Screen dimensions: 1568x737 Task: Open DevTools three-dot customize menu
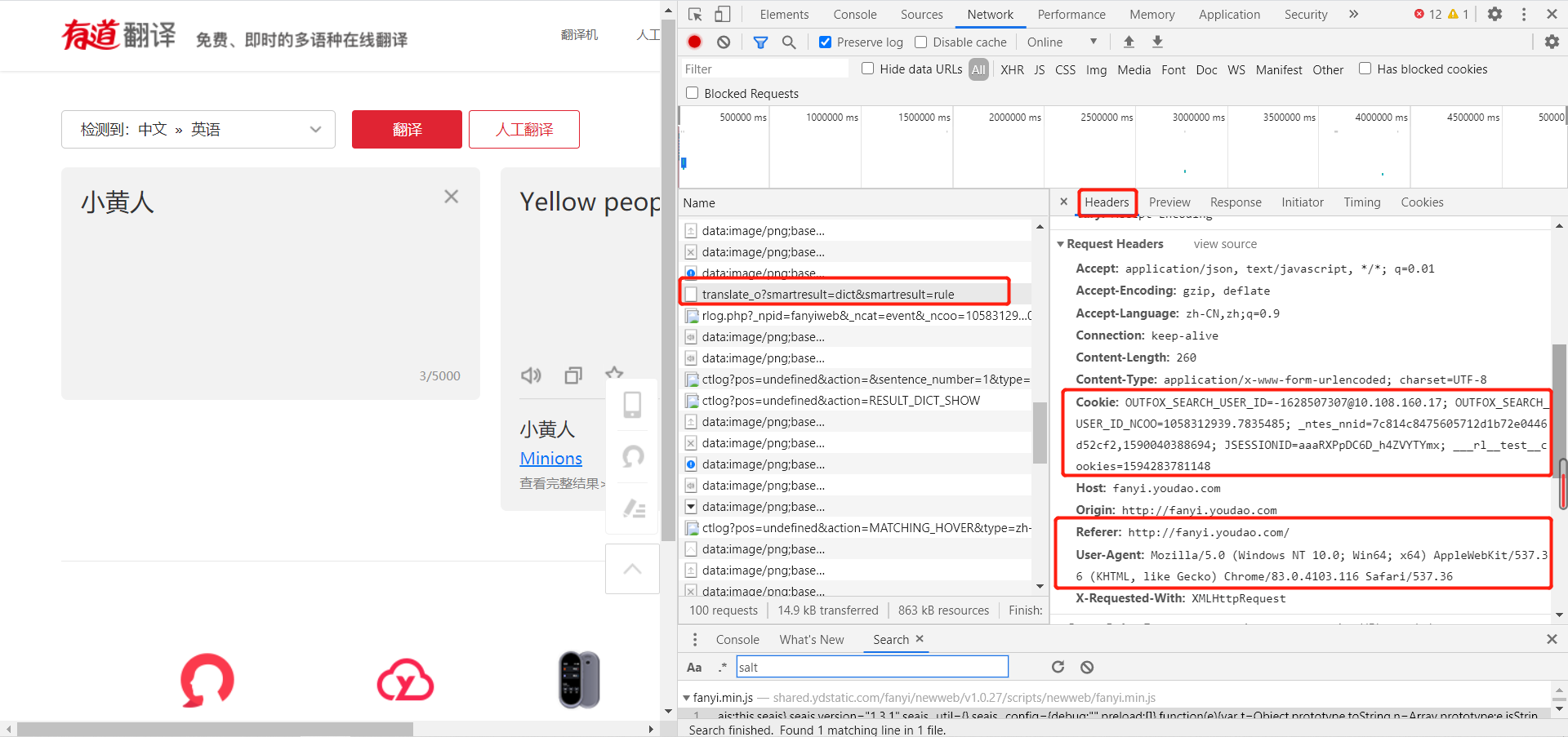pos(1524,14)
